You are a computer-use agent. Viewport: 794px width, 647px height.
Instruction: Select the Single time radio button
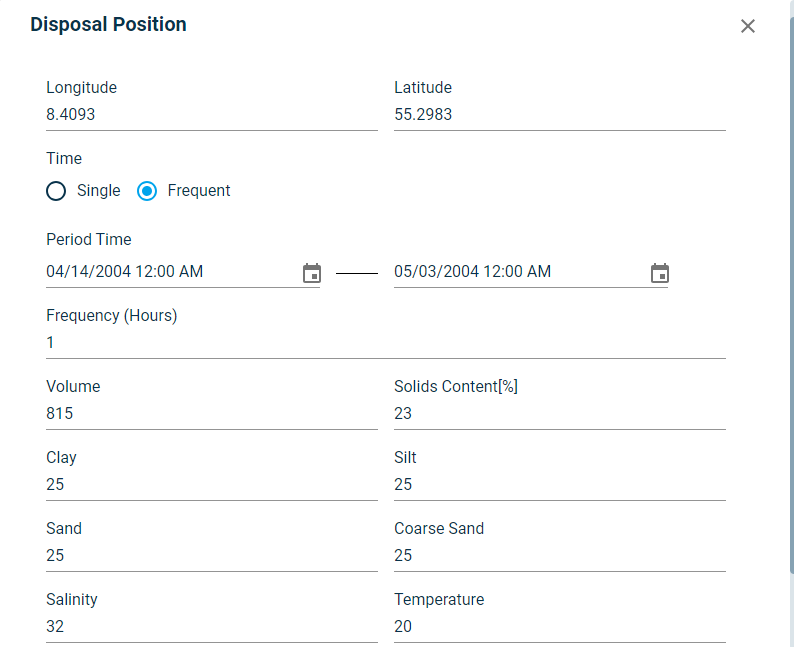click(56, 191)
